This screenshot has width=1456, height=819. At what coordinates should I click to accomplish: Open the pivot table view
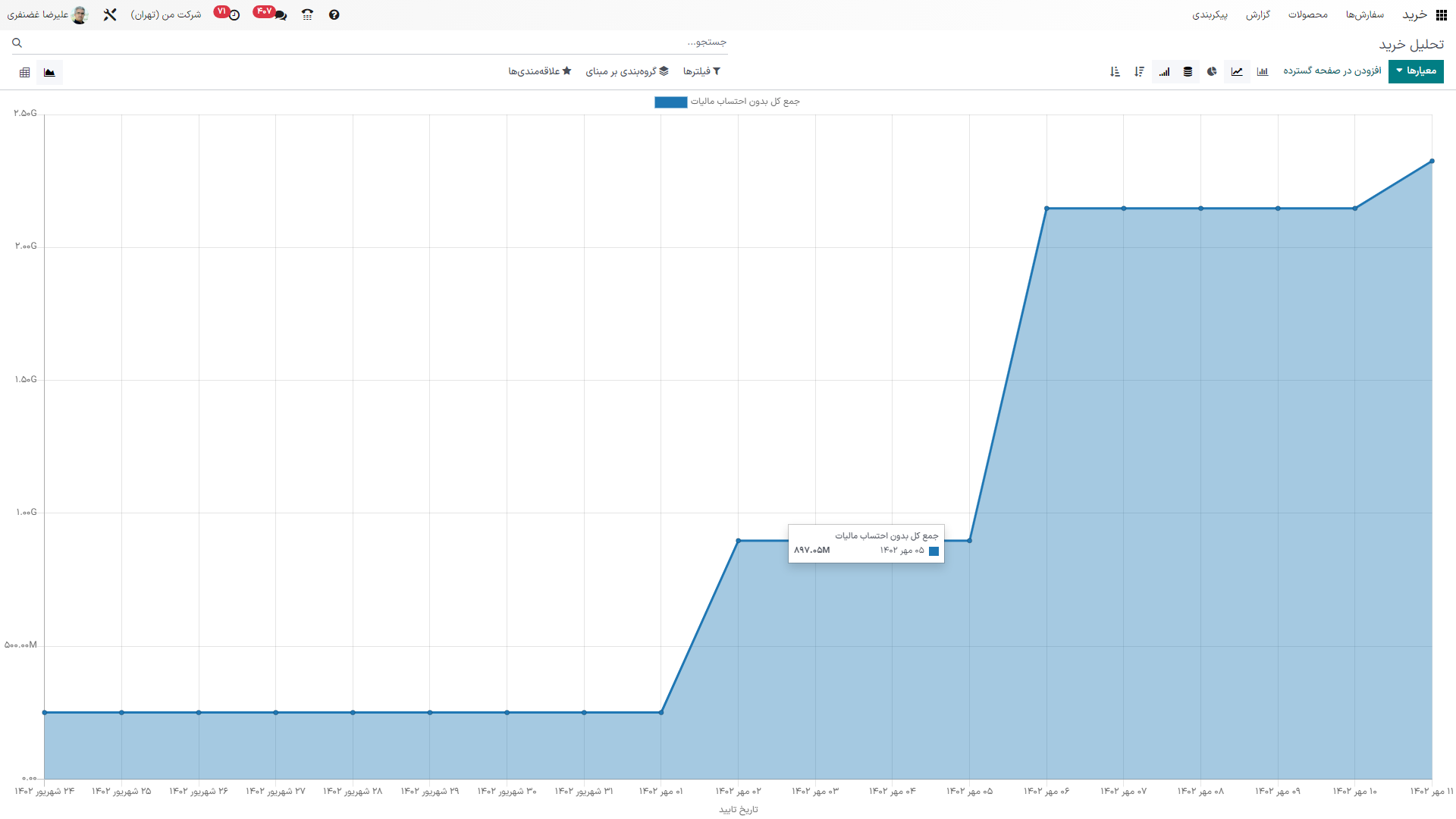[25, 72]
